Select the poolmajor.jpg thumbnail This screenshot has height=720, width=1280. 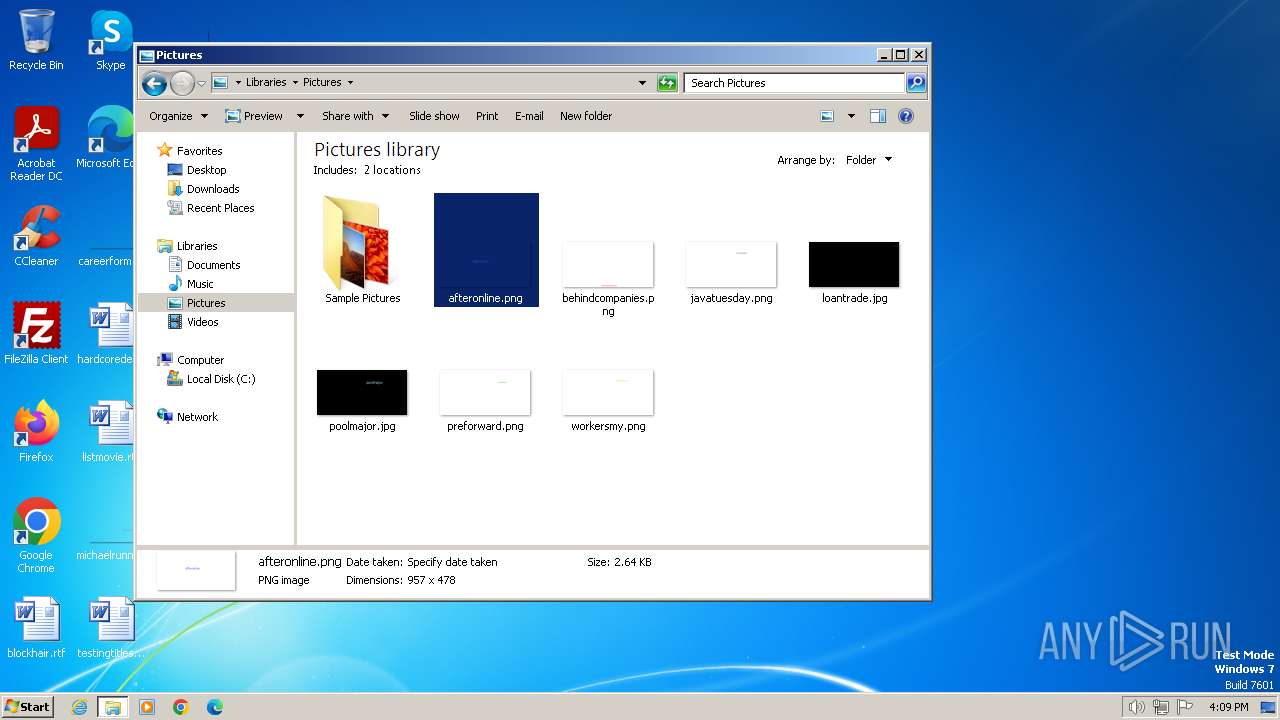(362, 393)
